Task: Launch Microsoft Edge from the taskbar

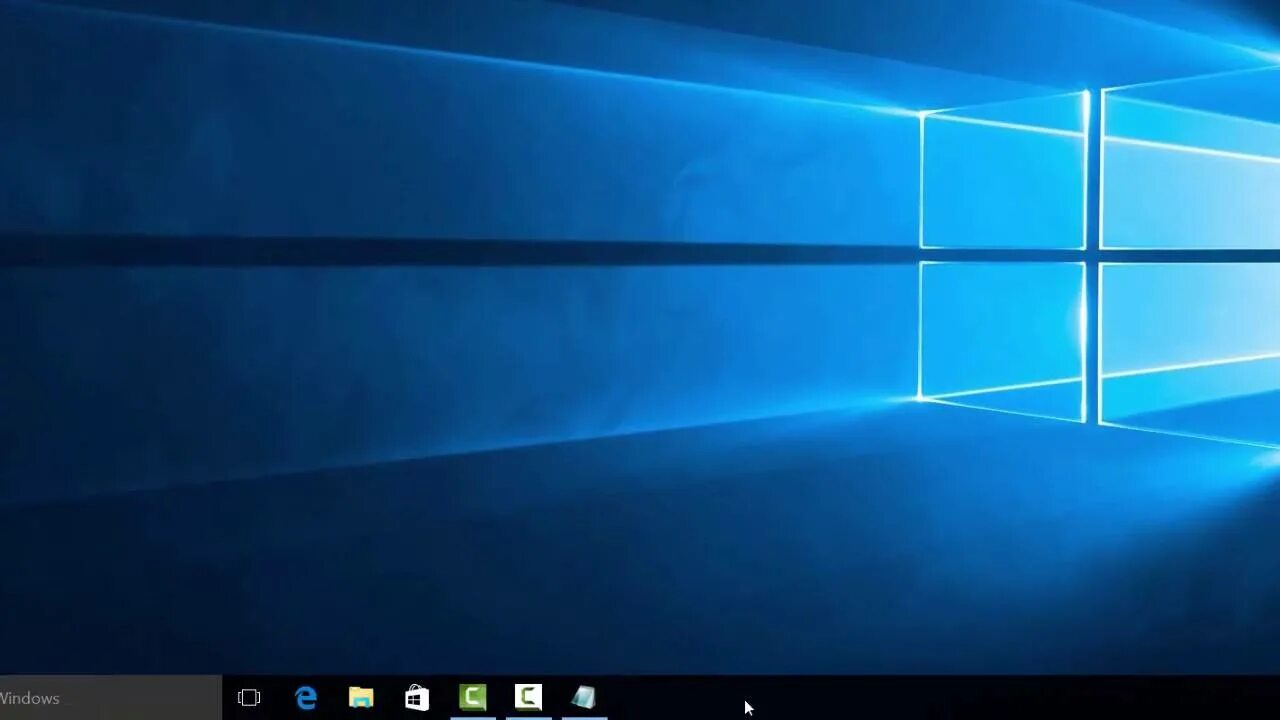Action: tap(306, 698)
